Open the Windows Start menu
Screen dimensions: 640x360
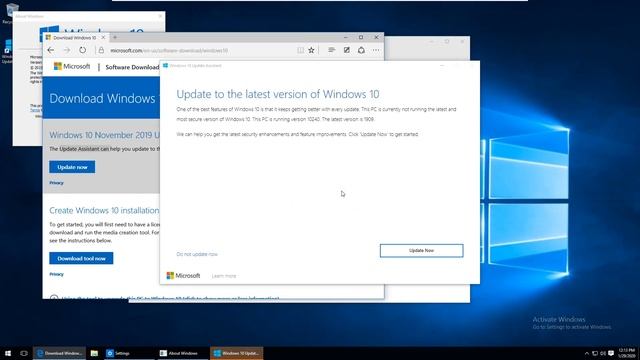8,353
